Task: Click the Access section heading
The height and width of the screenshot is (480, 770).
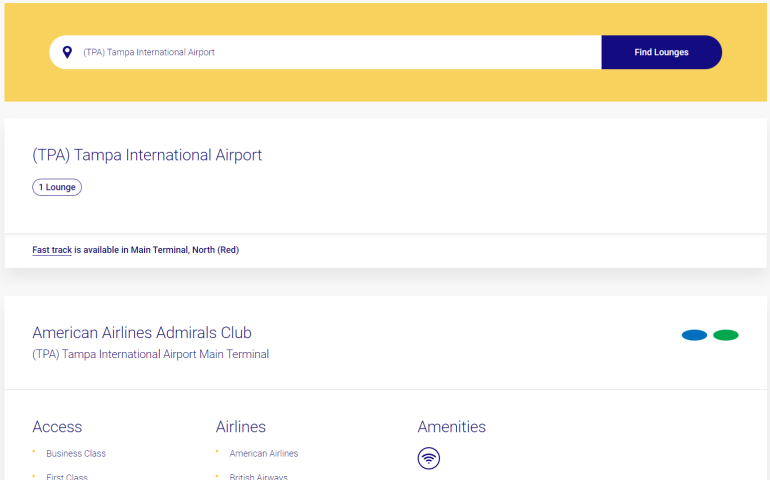Action: click(57, 427)
